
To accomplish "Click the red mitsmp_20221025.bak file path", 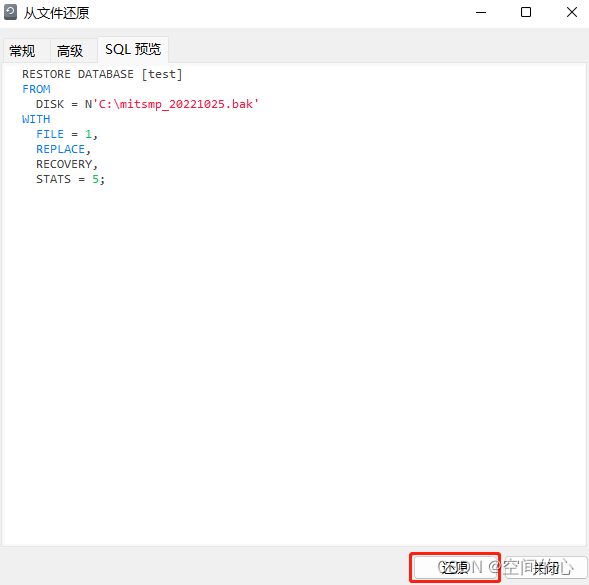I will tap(179, 104).
